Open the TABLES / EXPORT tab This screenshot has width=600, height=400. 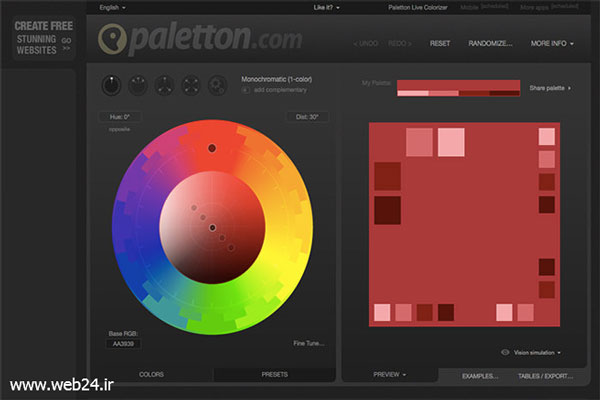coord(545,376)
